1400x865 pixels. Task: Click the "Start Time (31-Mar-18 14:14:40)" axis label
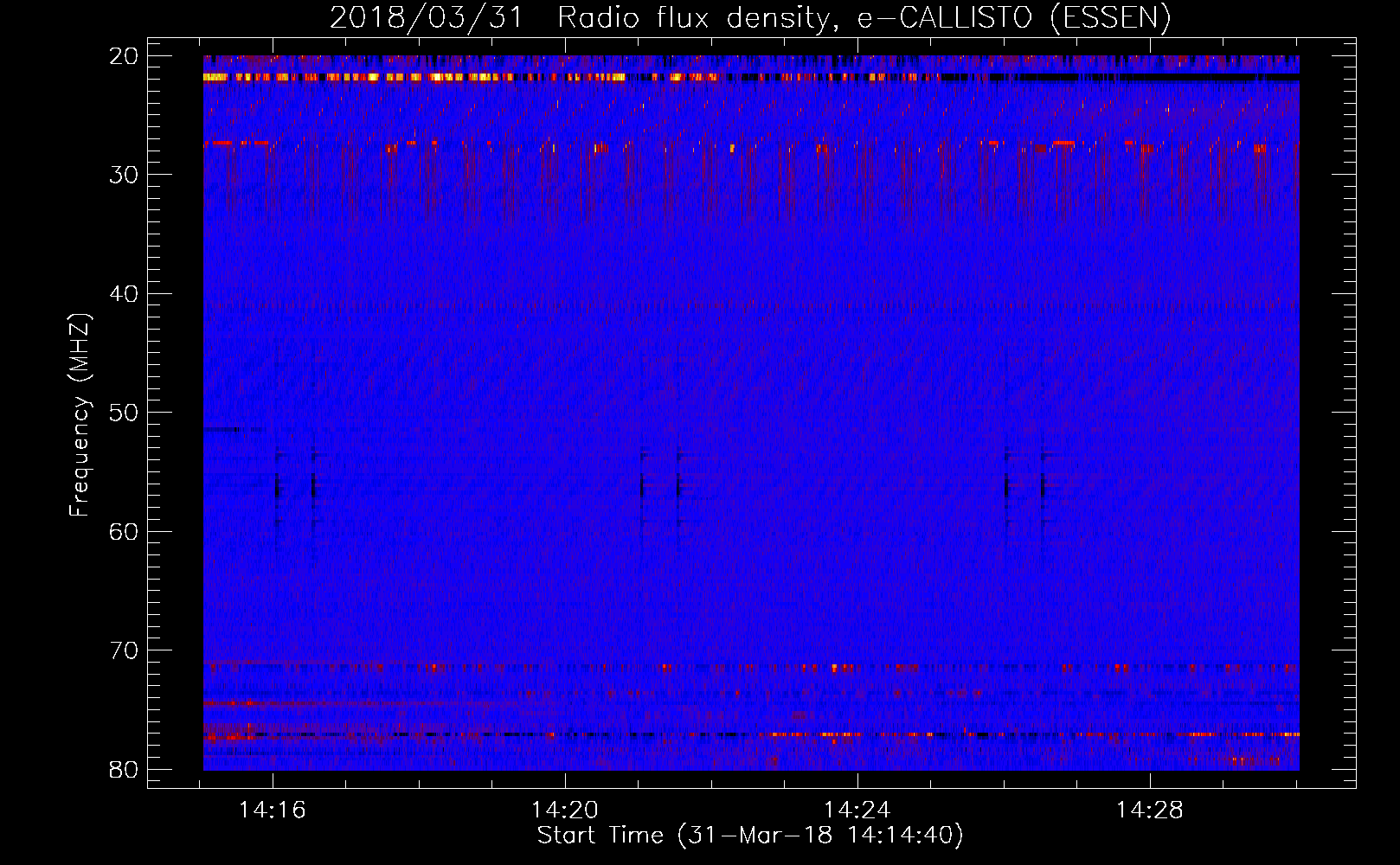pyautogui.click(x=750, y=836)
